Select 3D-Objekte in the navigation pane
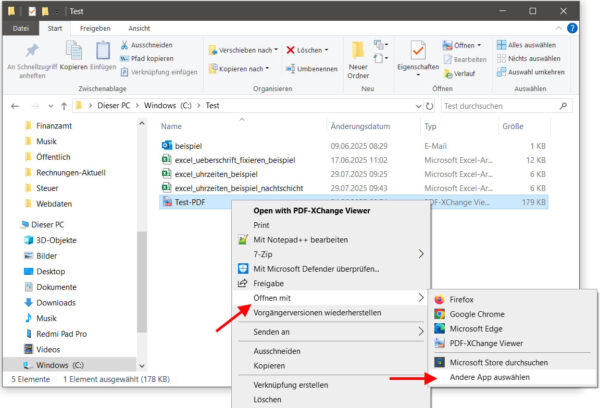The image size is (600, 408). click(x=56, y=240)
